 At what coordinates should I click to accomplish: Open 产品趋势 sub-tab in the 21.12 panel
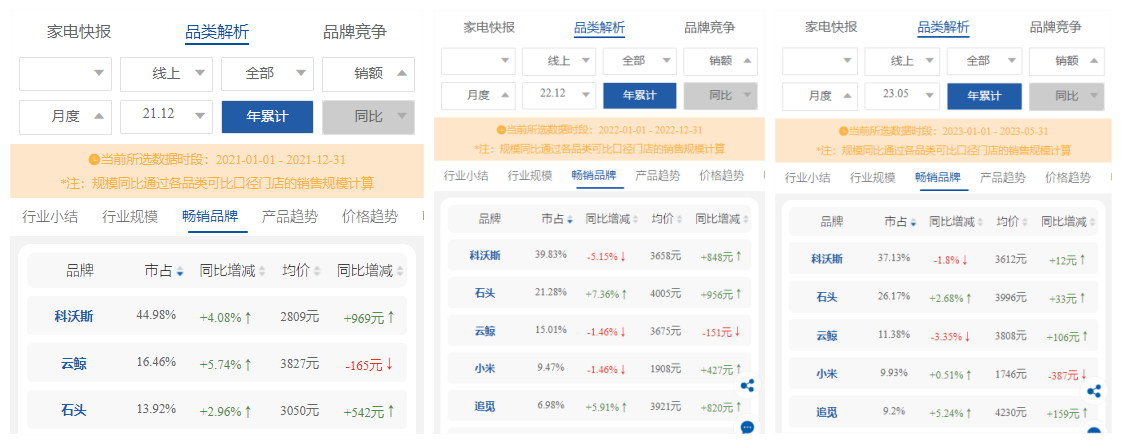(x=290, y=216)
